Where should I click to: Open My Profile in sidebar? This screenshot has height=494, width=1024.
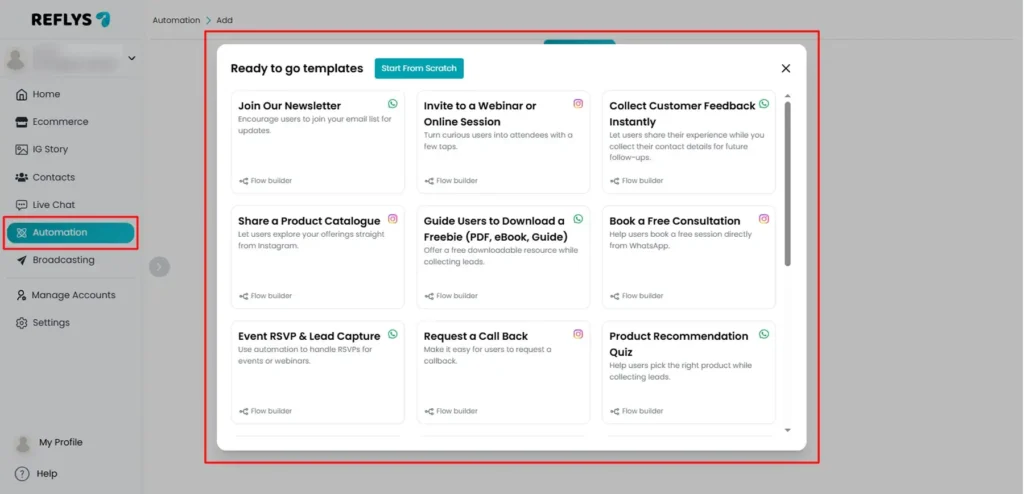click(60, 442)
